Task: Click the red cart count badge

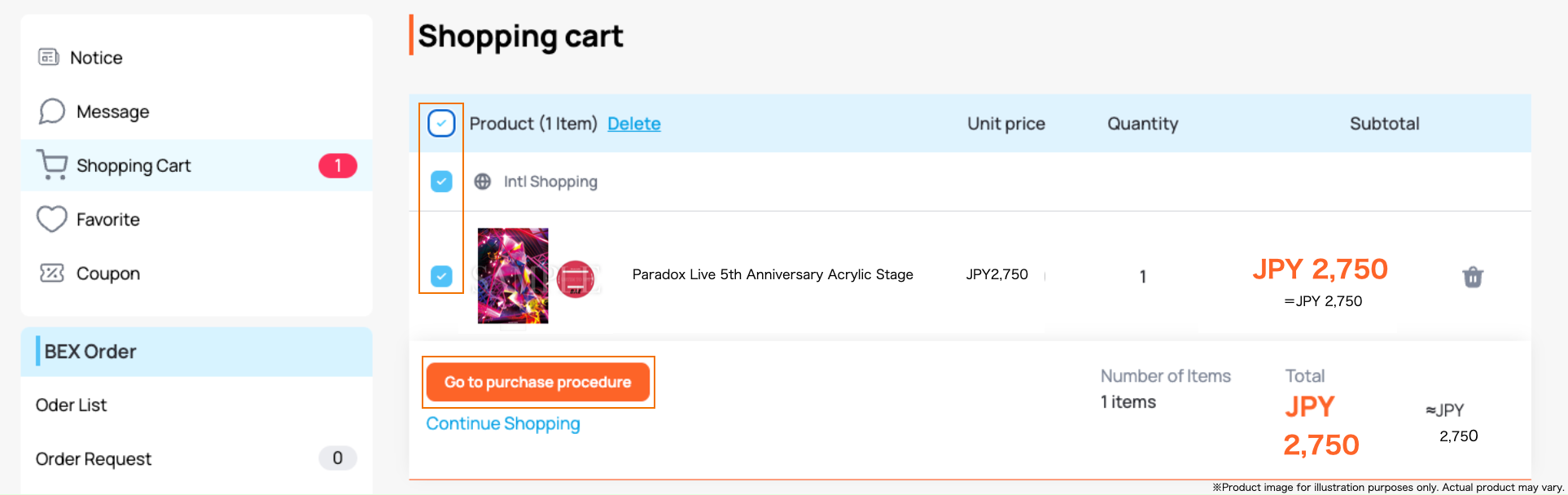Action: tap(338, 165)
